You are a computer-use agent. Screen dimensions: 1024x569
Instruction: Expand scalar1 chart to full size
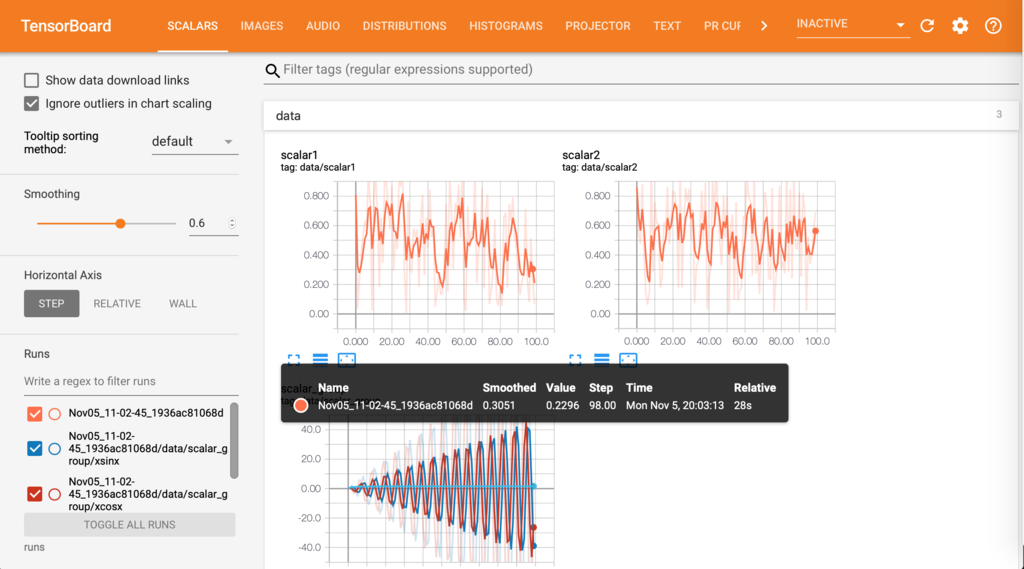[x=294, y=359]
